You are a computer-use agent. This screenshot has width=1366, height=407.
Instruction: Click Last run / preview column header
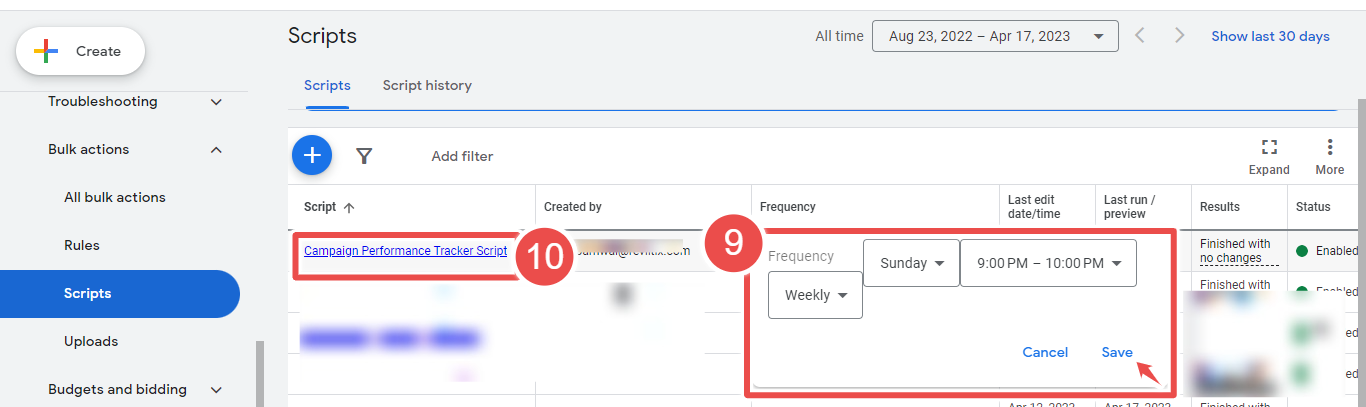[x=1130, y=207]
